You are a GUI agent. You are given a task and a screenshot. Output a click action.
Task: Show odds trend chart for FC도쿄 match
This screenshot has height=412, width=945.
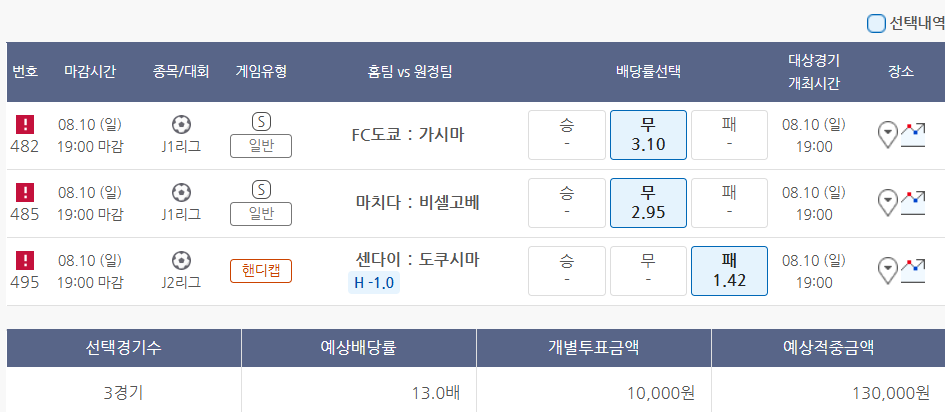tap(912, 133)
